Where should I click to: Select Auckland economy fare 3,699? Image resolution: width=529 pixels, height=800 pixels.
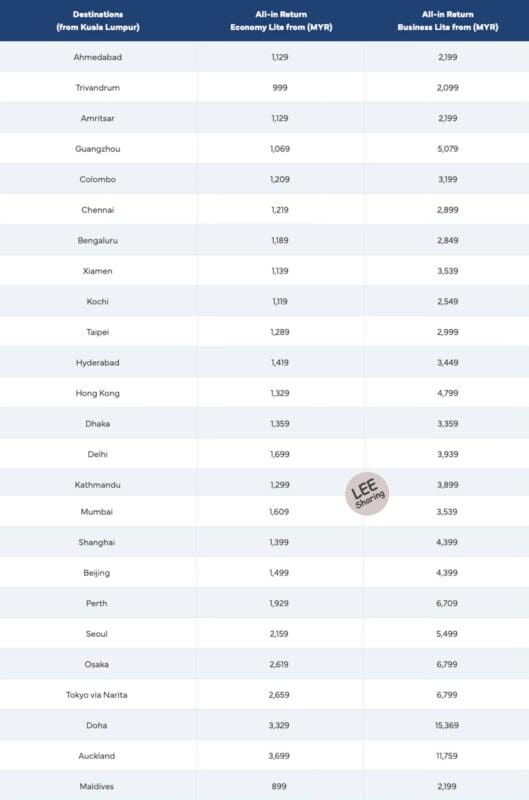coord(279,756)
